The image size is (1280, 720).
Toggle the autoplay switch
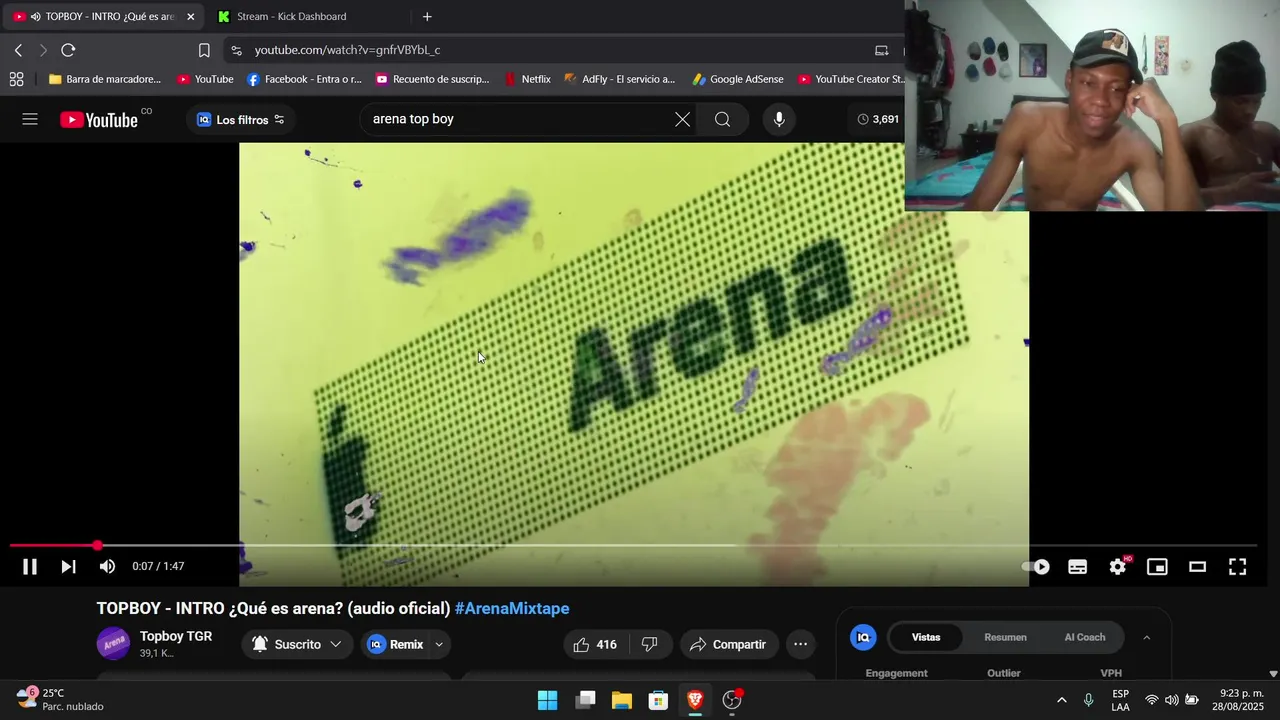(x=1036, y=567)
